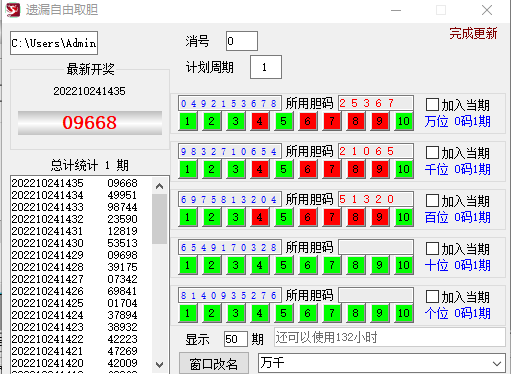Click the 千位 0码1期 link text
The height and width of the screenshot is (374, 511).
coord(457,169)
